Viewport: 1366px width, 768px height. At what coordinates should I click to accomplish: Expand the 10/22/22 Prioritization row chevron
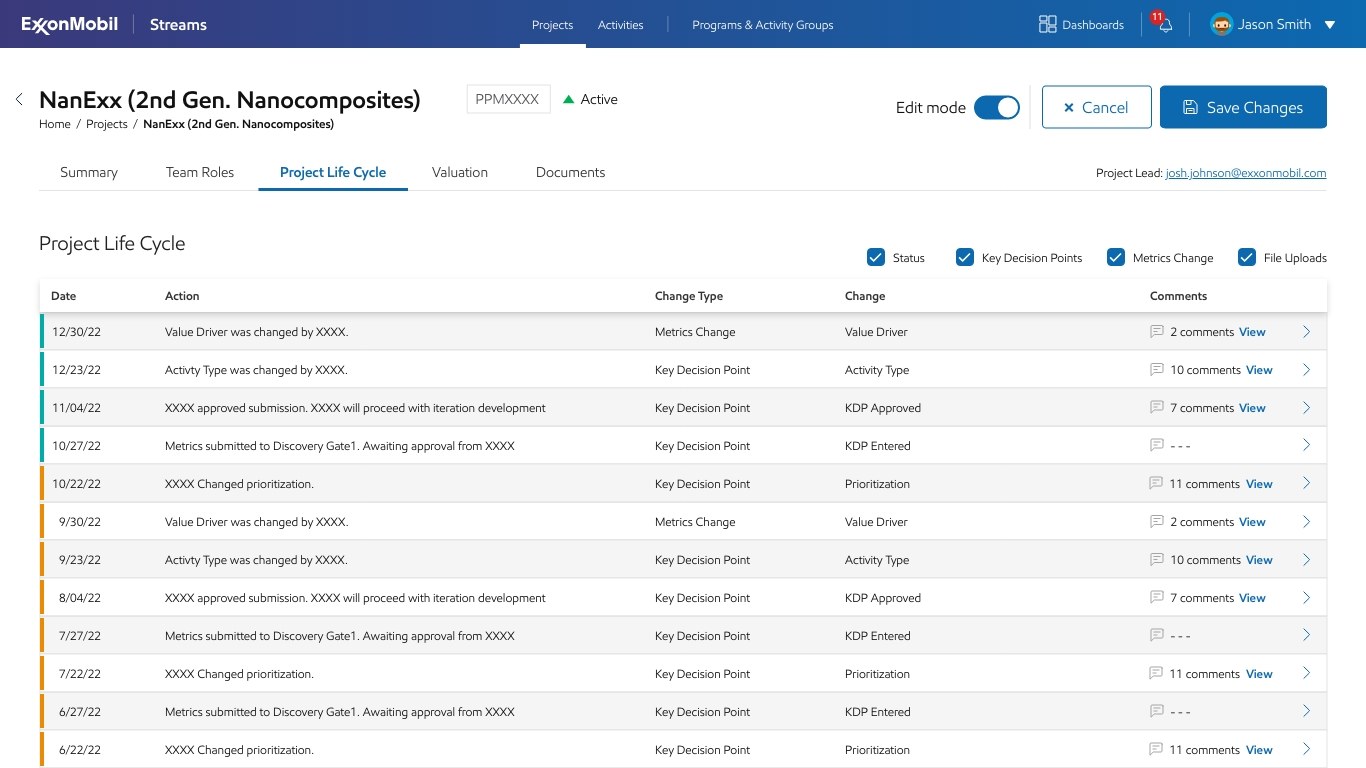tap(1306, 483)
